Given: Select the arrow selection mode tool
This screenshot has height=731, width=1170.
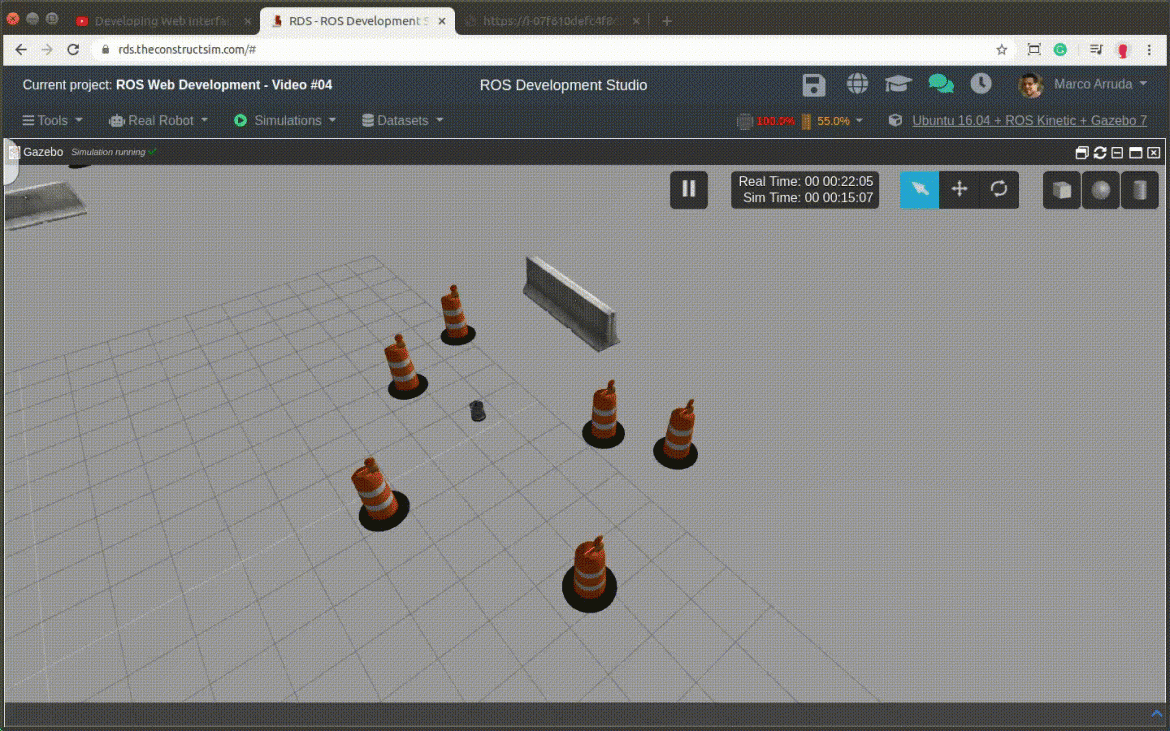Looking at the screenshot, I should pos(919,189).
